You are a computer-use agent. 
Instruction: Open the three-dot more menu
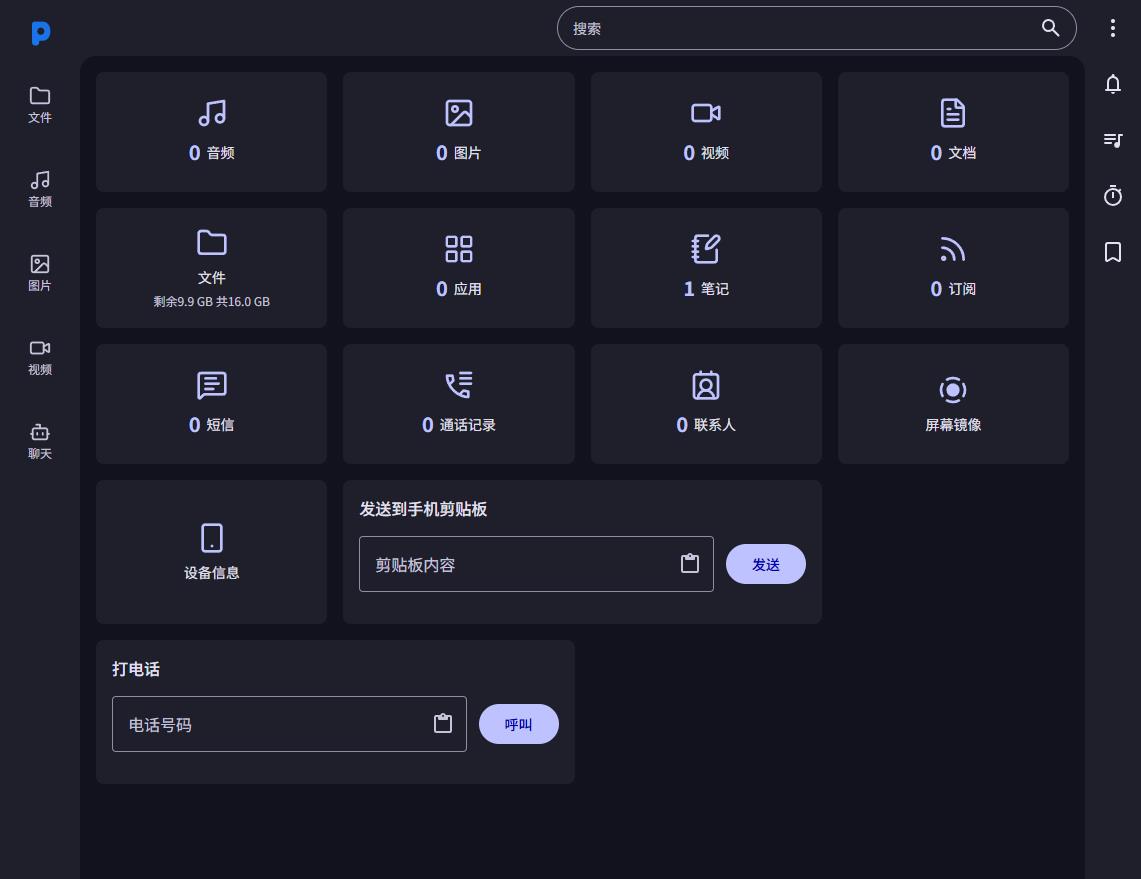[1113, 28]
